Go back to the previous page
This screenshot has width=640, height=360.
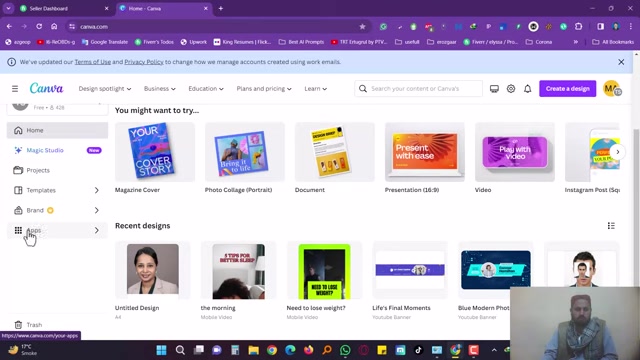pos(9,27)
